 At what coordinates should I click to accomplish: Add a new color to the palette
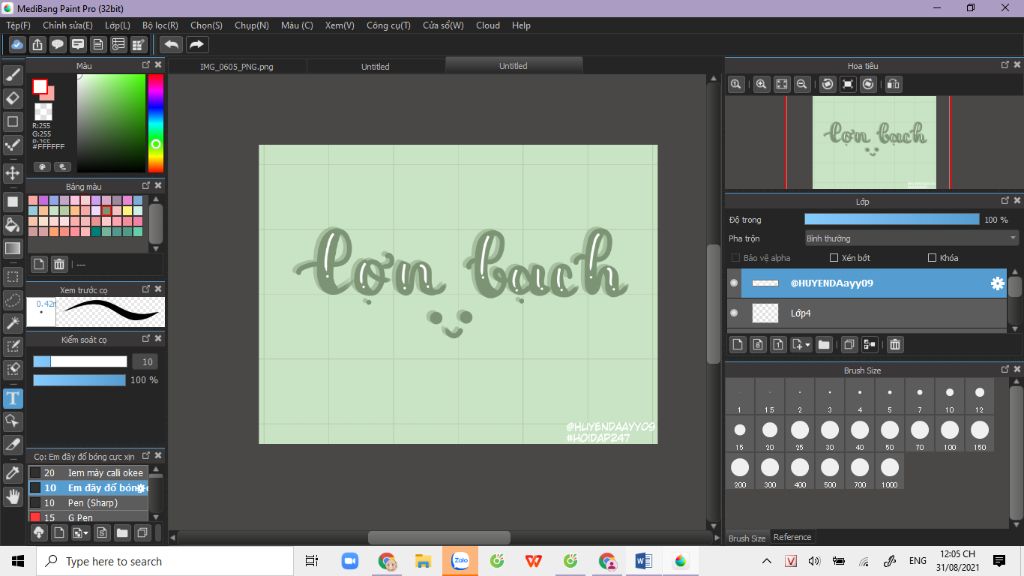click(39, 264)
